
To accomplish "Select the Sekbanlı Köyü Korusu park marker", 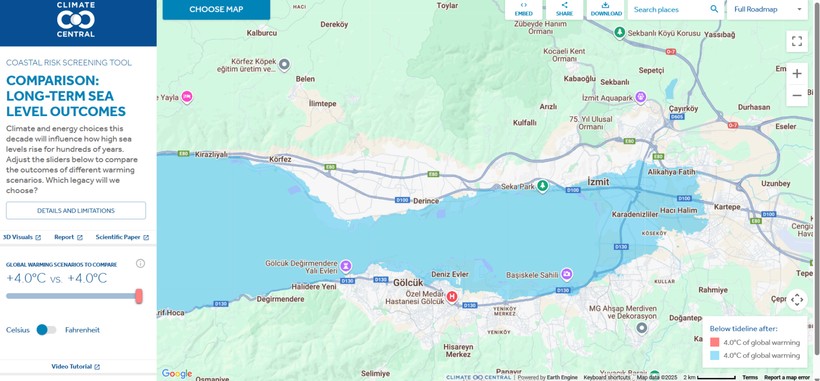I will [x=620, y=32].
